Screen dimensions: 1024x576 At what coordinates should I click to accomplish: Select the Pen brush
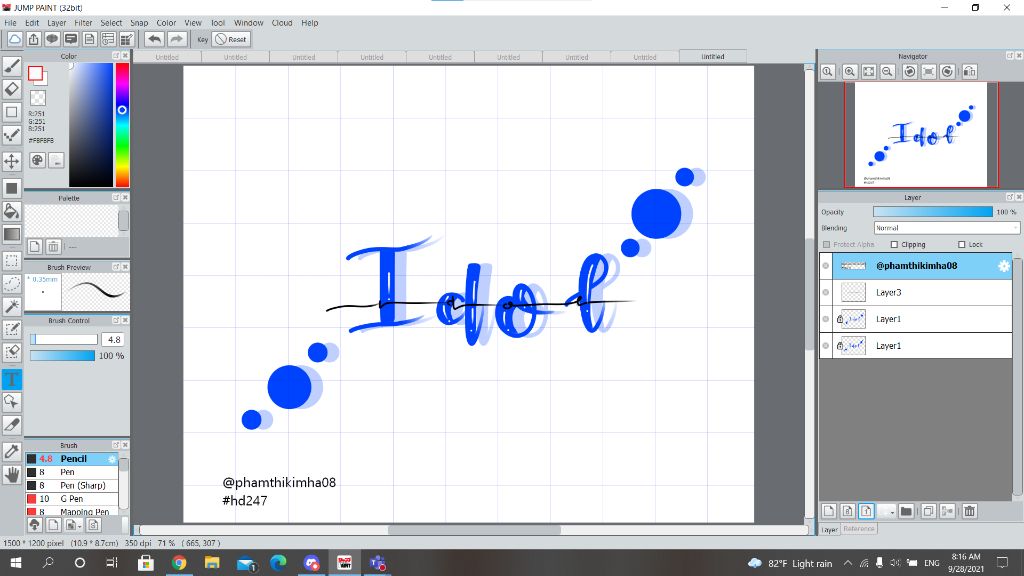point(71,472)
